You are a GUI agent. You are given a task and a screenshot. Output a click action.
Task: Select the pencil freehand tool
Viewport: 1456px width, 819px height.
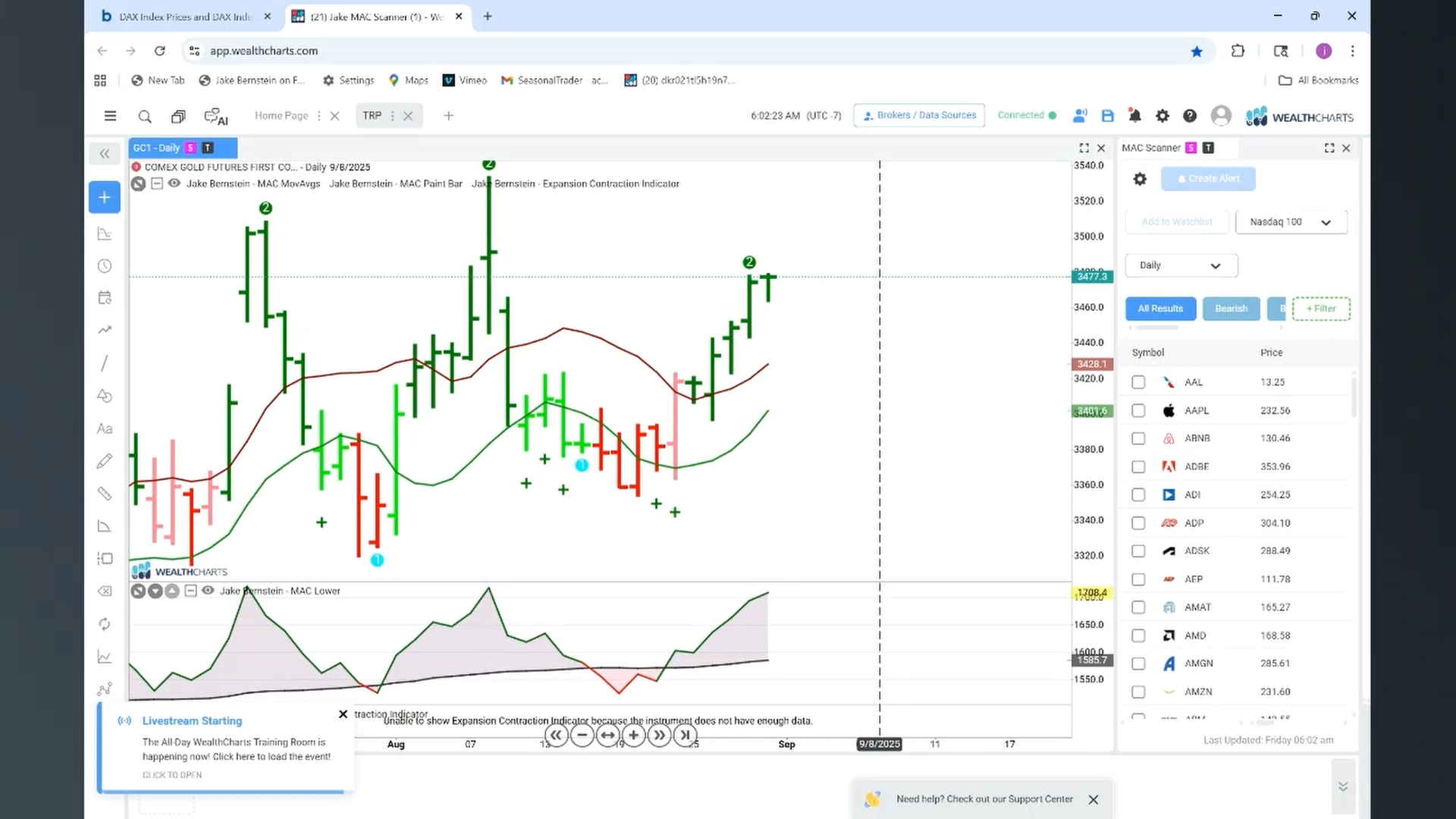pos(105,461)
